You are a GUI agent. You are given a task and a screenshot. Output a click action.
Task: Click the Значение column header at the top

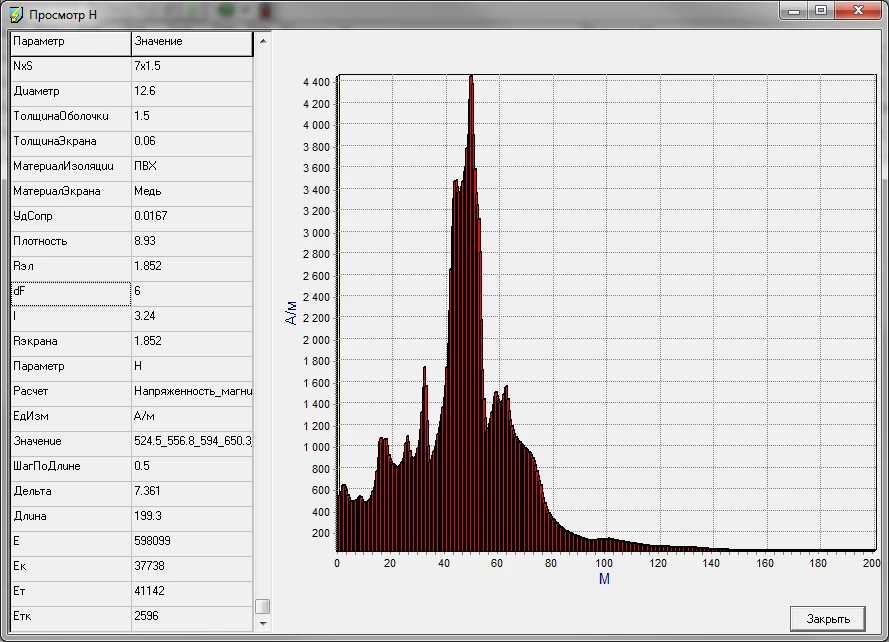pos(192,42)
